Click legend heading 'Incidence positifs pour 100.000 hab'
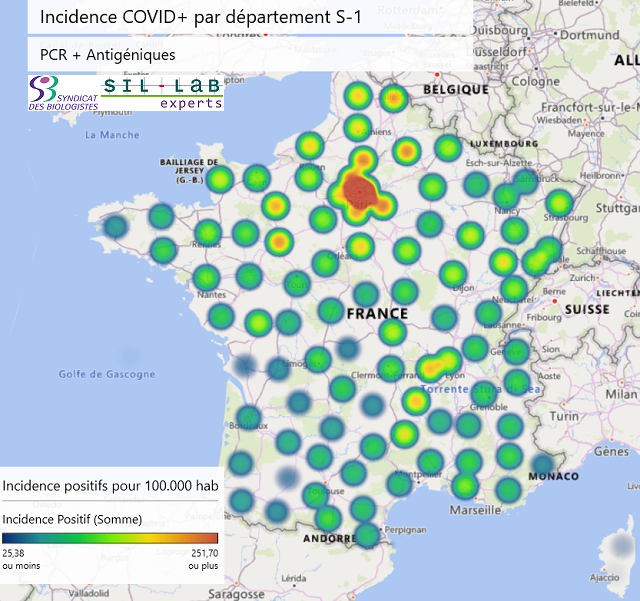The image size is (640, 601). (110, 486)
